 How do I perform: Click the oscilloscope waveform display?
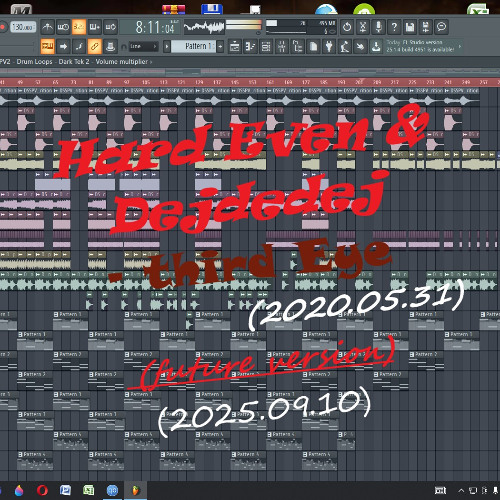tap(204, 27)
